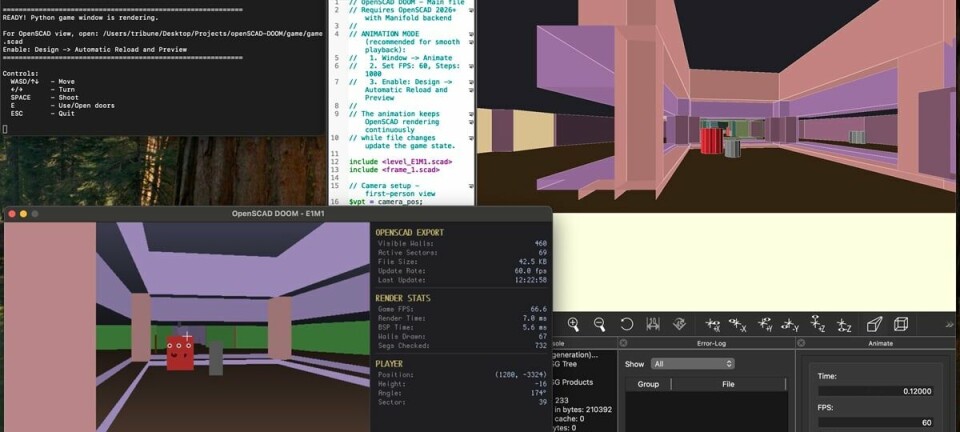This screenshot has width=960, height=432.
Task: Click the Game FPS value 66.6
Action: 539,309
